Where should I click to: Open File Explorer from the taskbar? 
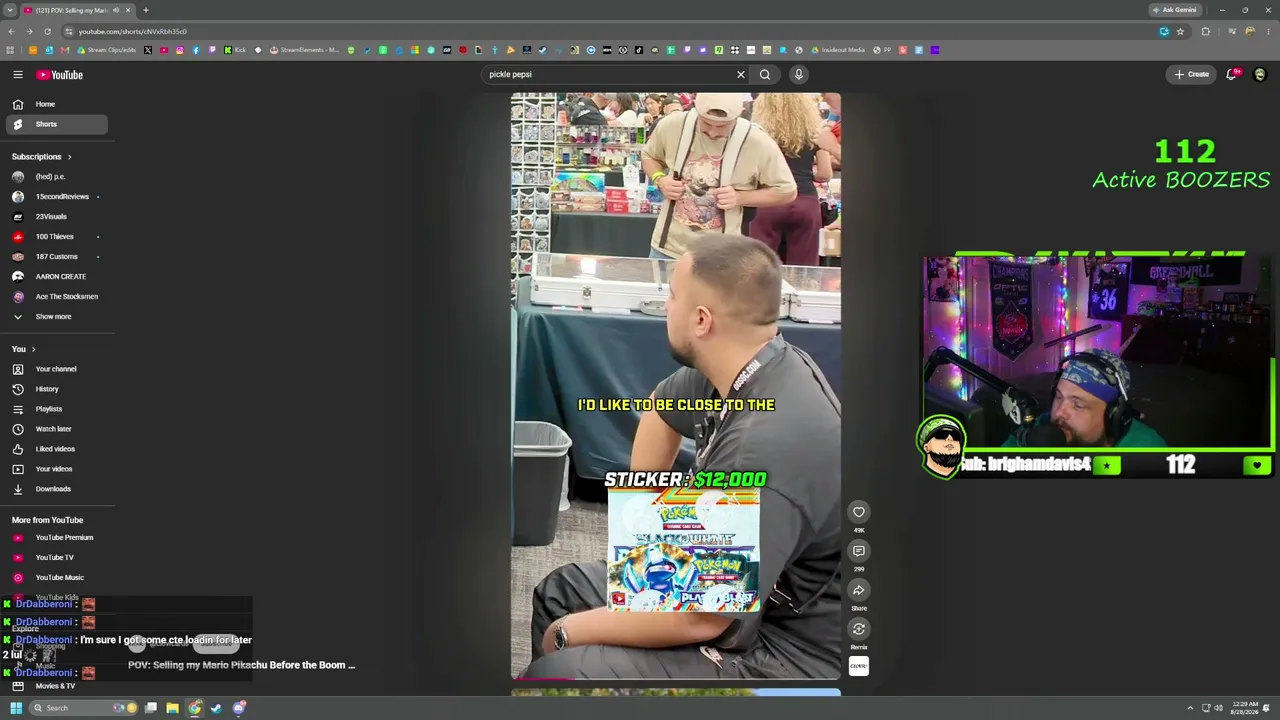173,708
